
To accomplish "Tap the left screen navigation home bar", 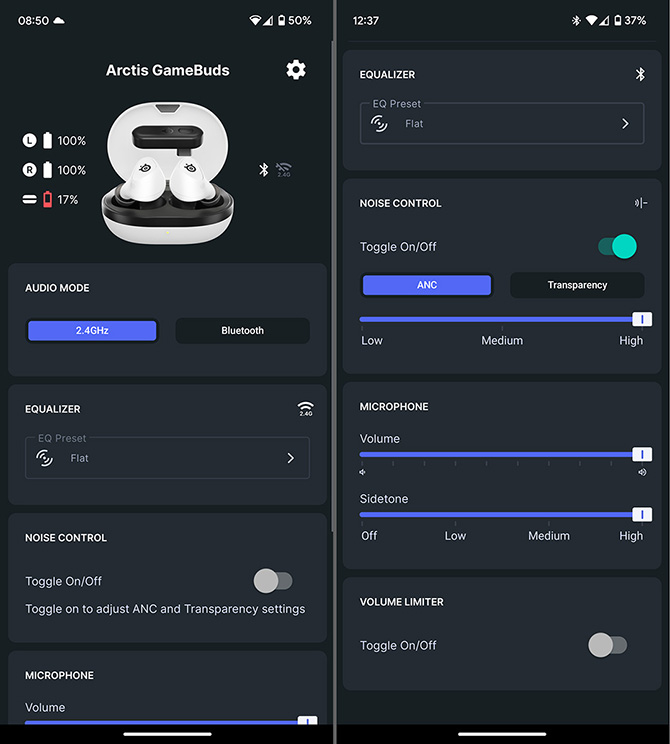I will pos(168,734).
